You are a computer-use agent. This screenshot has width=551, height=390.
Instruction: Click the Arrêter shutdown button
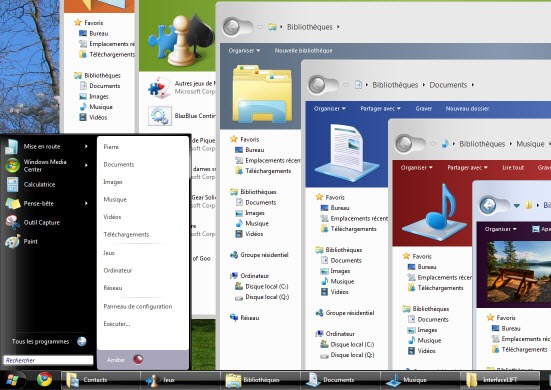coord(116,360)
